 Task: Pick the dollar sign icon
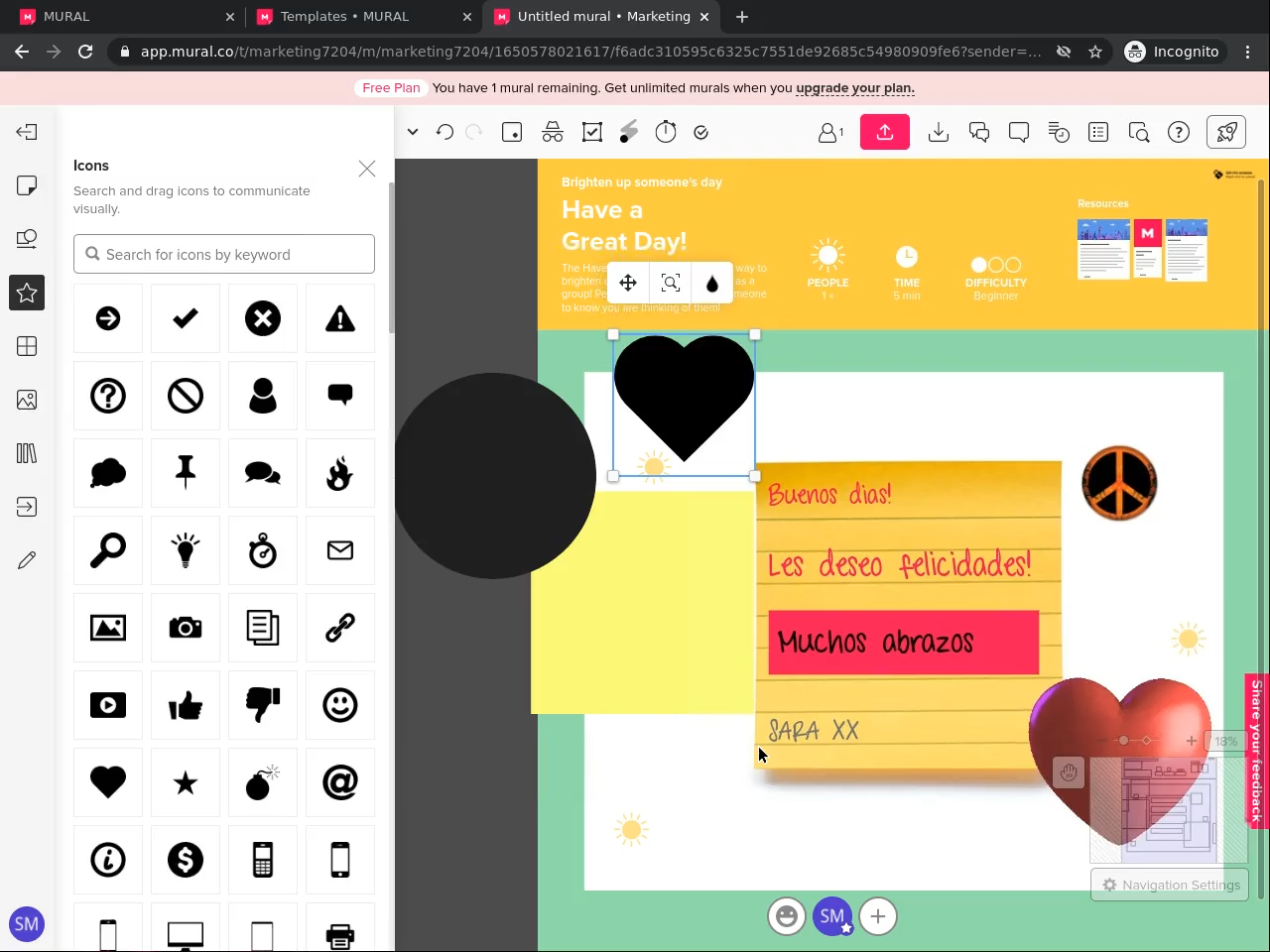point(186,860)
